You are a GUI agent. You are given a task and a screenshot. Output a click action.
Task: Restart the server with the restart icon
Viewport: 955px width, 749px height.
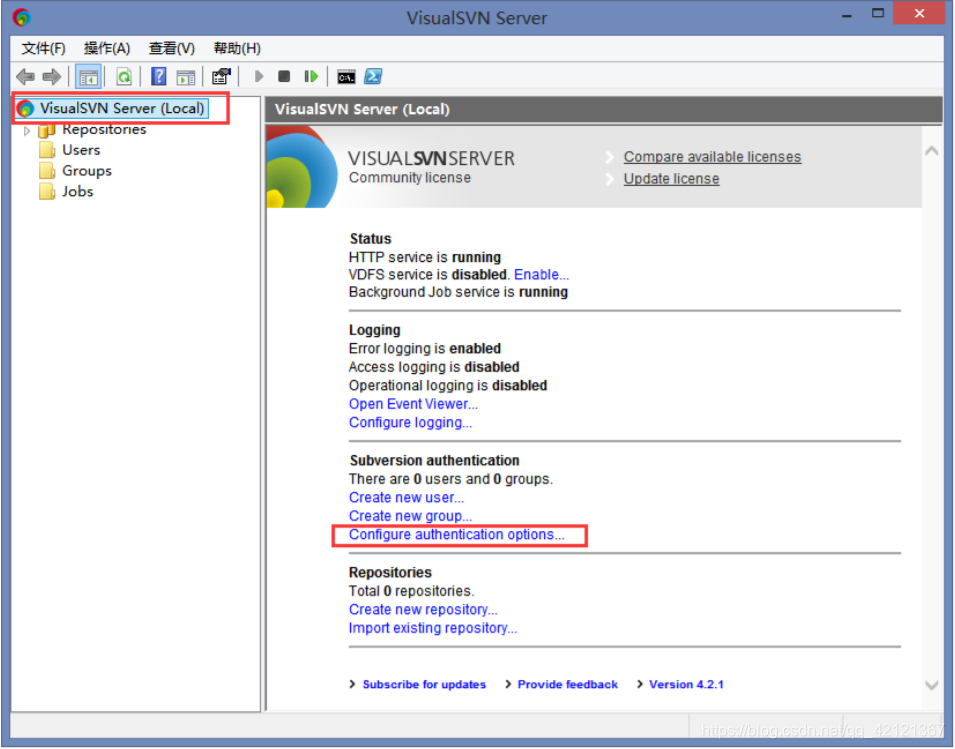[311, 77]
